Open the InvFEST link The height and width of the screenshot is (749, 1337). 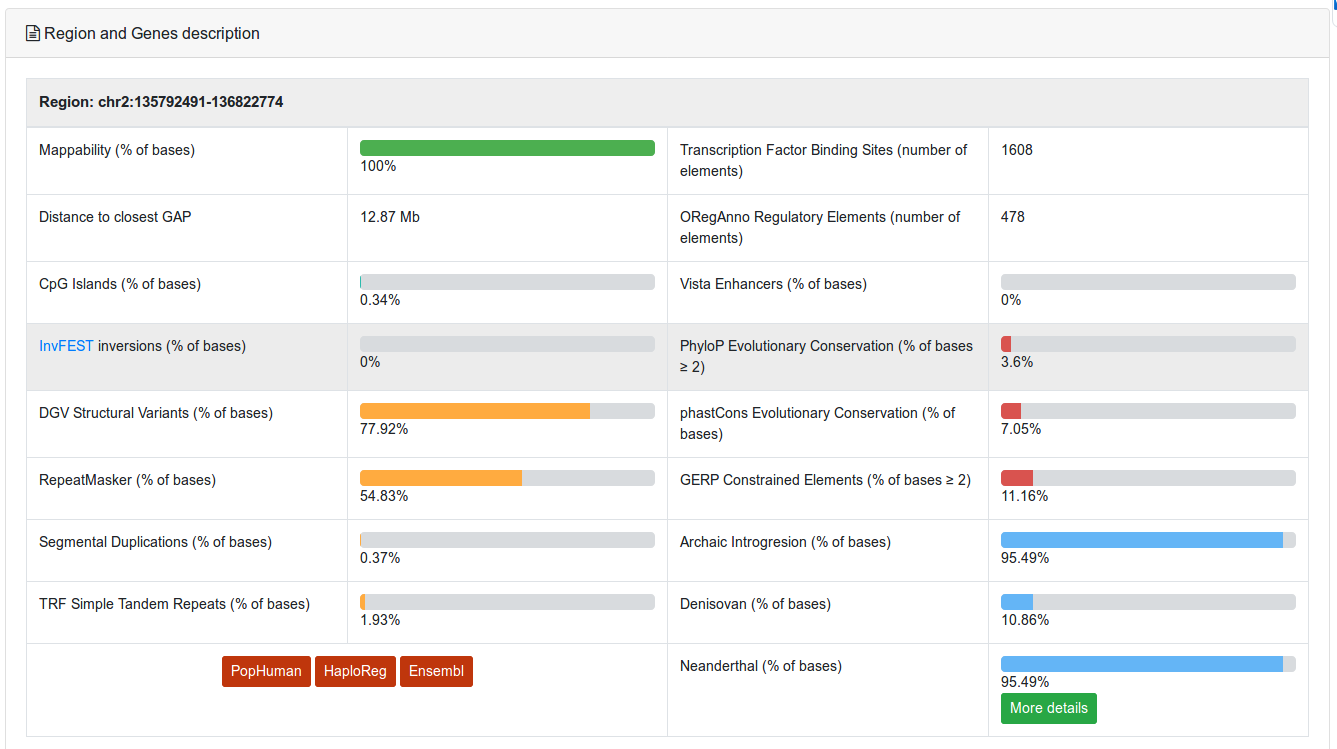click(66, 346)
